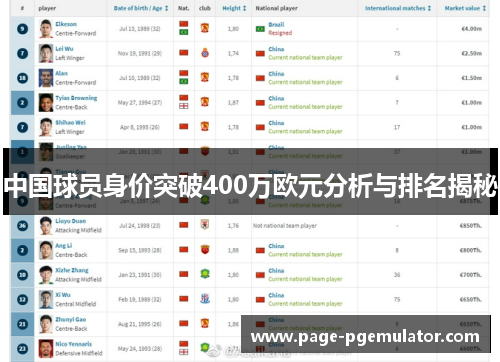Click the China flag in Alan's national player cell

(260, 78)
